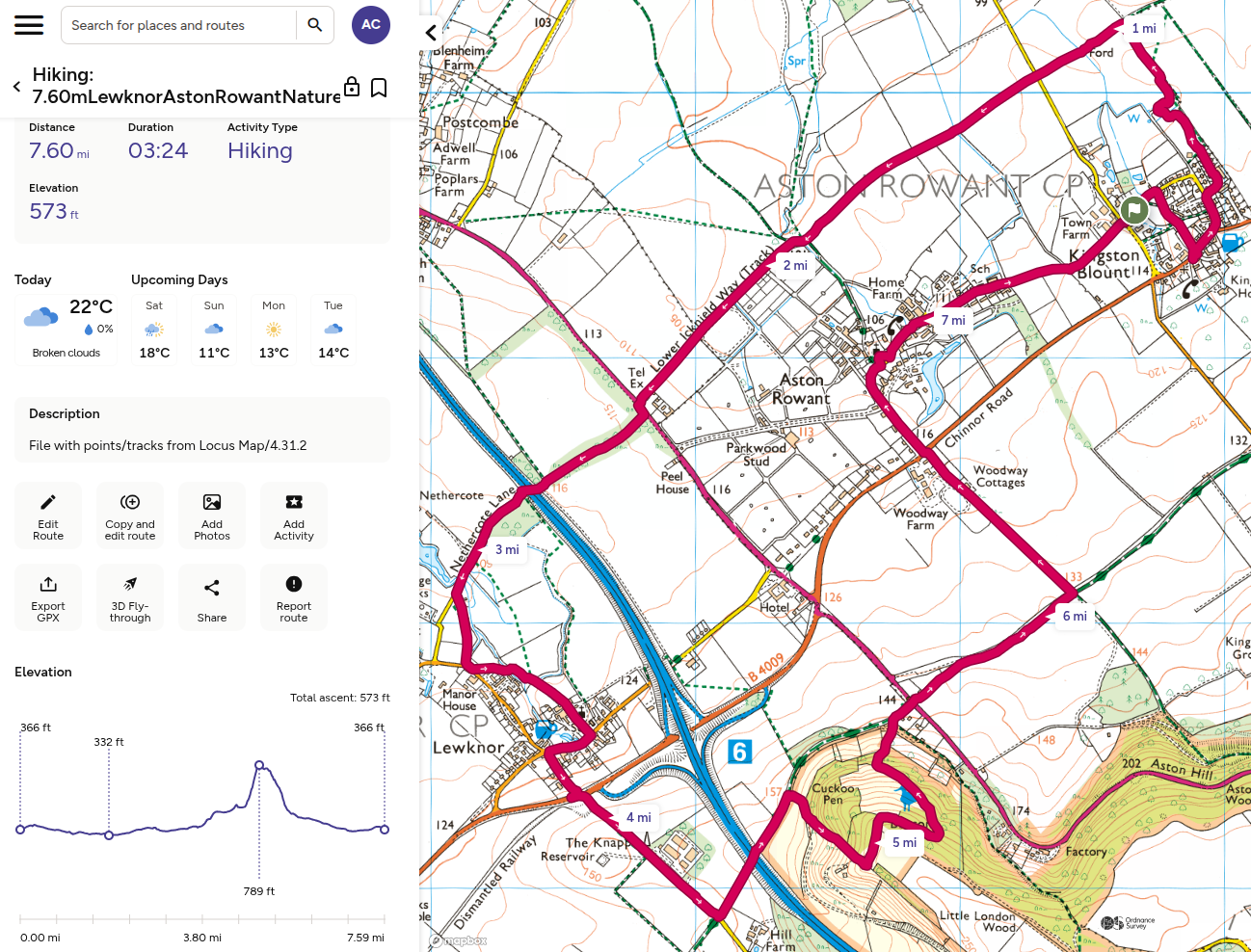Click Edit Route button
1251x952 pixels.
pos(48,516)
